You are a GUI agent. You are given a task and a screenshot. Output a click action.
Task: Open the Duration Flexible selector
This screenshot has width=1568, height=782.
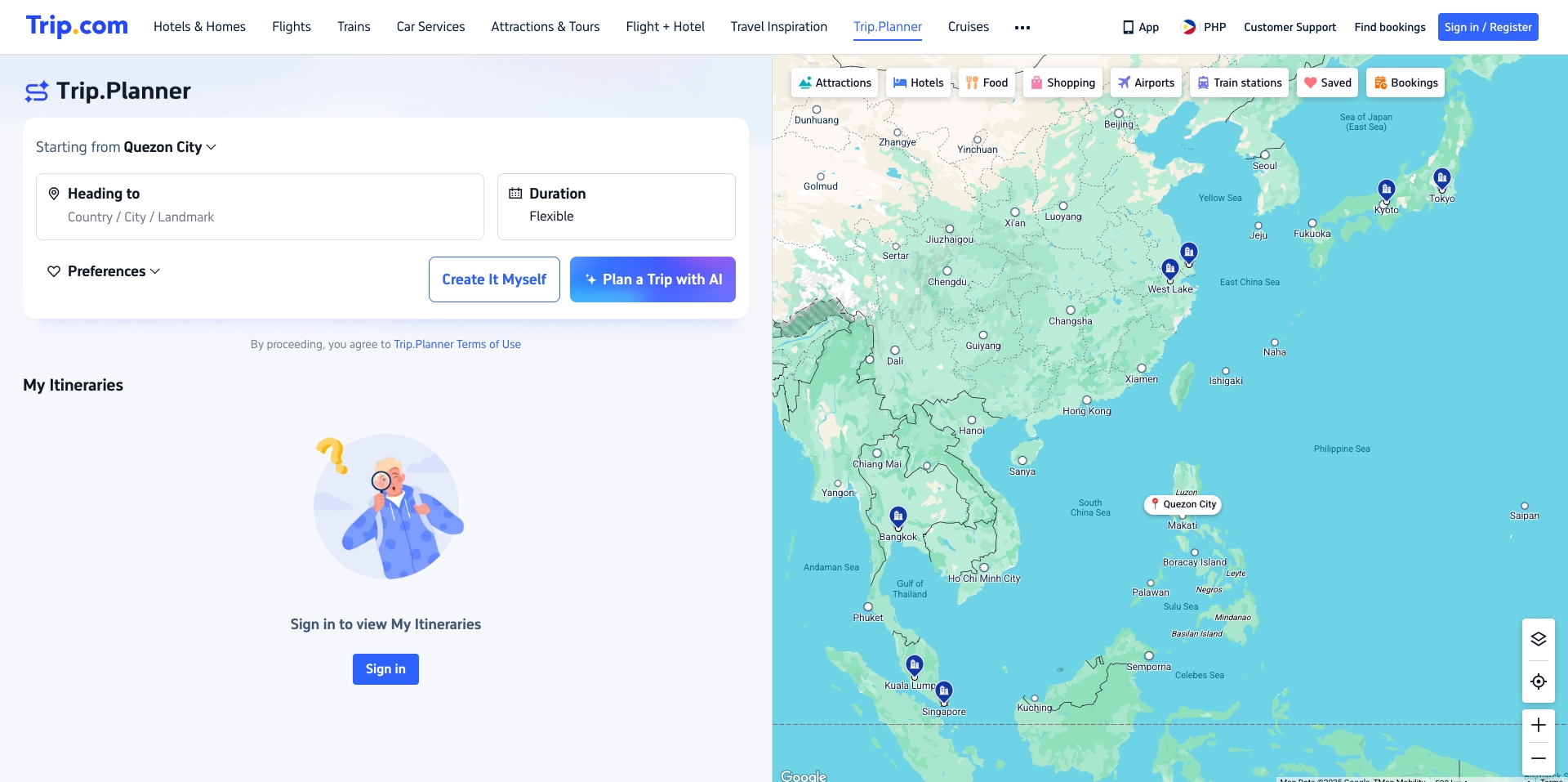616,206
